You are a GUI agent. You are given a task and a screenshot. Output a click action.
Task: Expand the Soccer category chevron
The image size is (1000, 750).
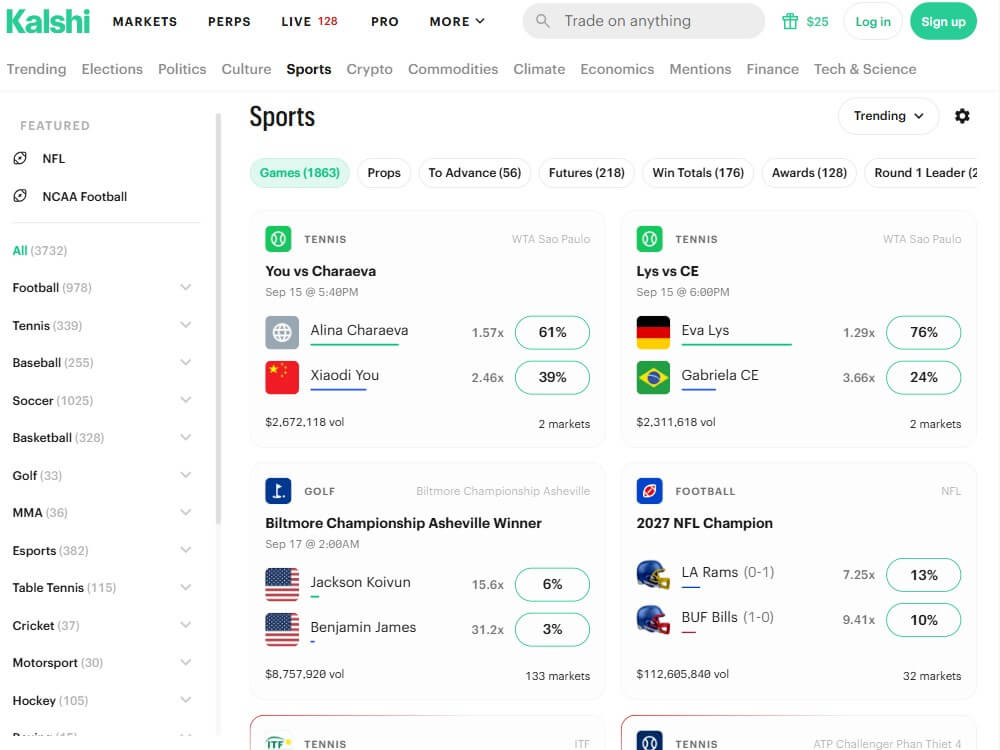tap(186, 400)
